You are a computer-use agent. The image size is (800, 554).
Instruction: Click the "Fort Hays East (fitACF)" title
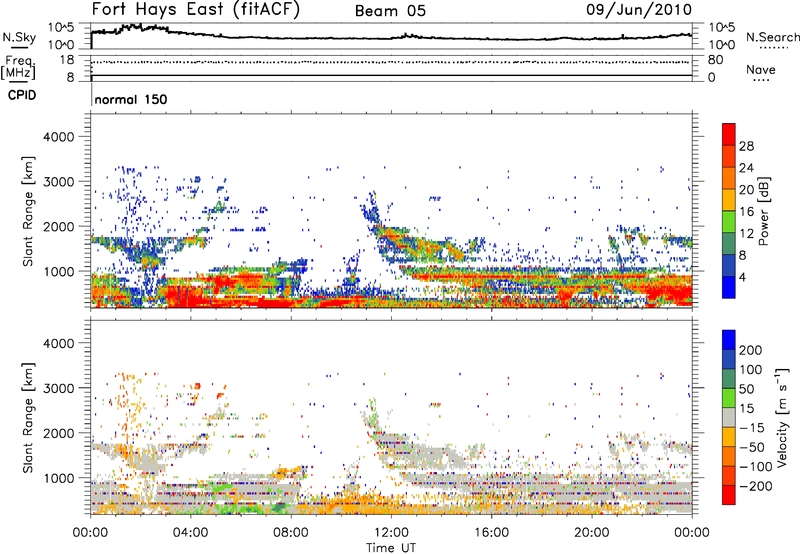(x=196, y=10)
